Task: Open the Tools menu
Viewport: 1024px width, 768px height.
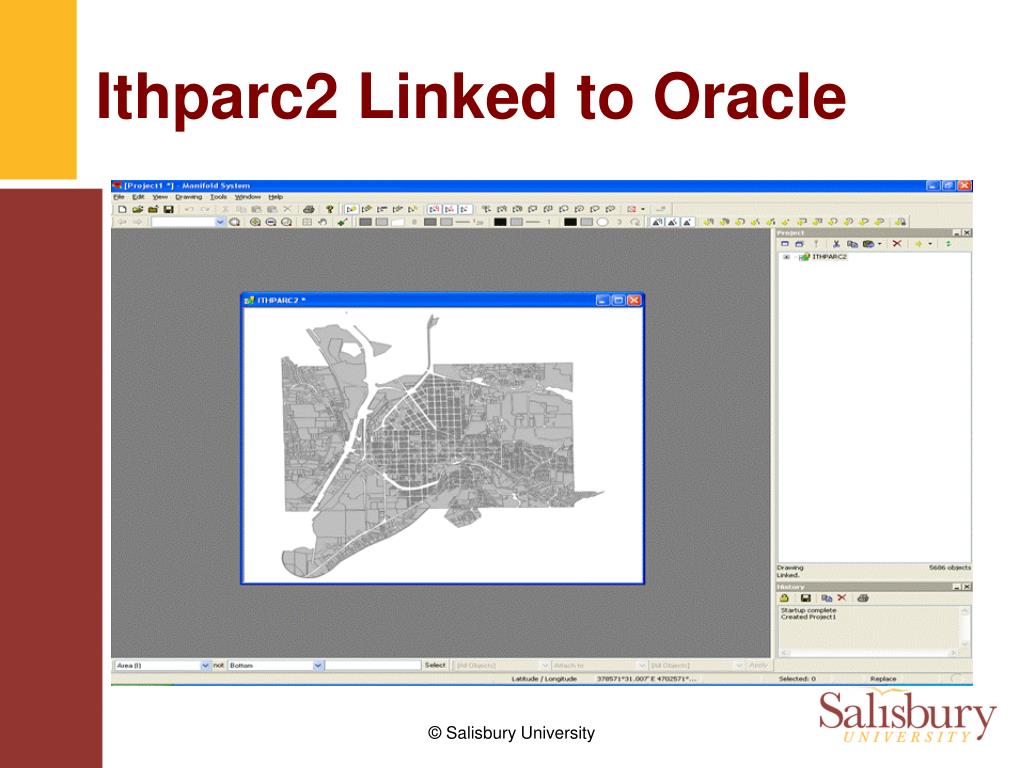Action: click(x=217, y=197)
